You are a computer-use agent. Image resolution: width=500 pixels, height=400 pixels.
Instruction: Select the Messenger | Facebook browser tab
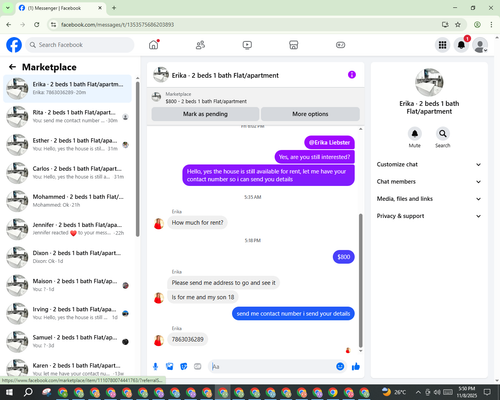[61, 8]
